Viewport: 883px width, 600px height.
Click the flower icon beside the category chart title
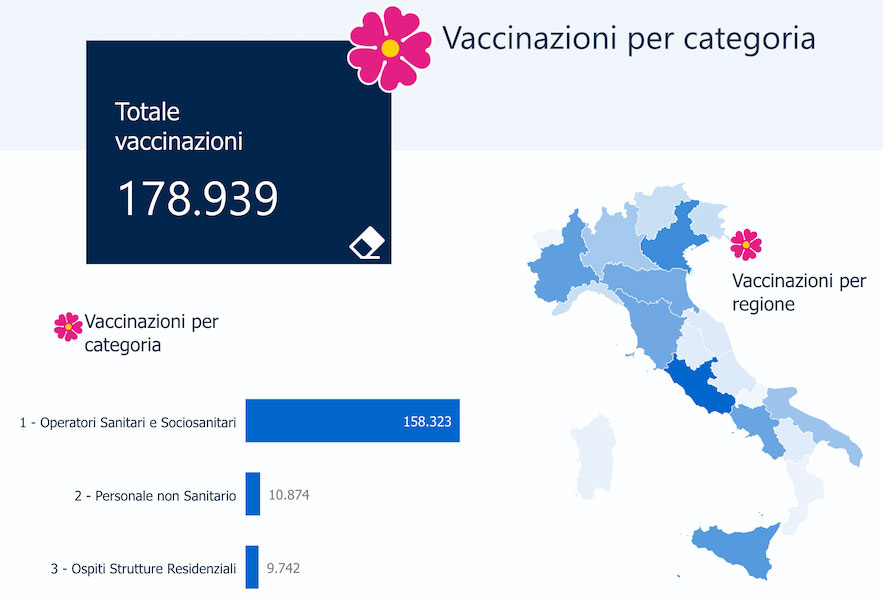pyautogui.click(x=68, y=326)
